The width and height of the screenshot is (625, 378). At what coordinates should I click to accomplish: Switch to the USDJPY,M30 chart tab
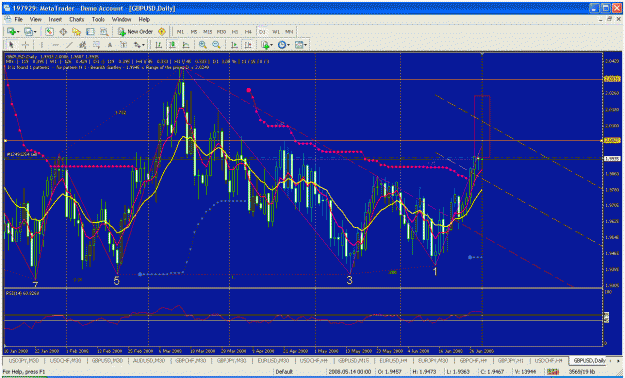tap(24, 360)
